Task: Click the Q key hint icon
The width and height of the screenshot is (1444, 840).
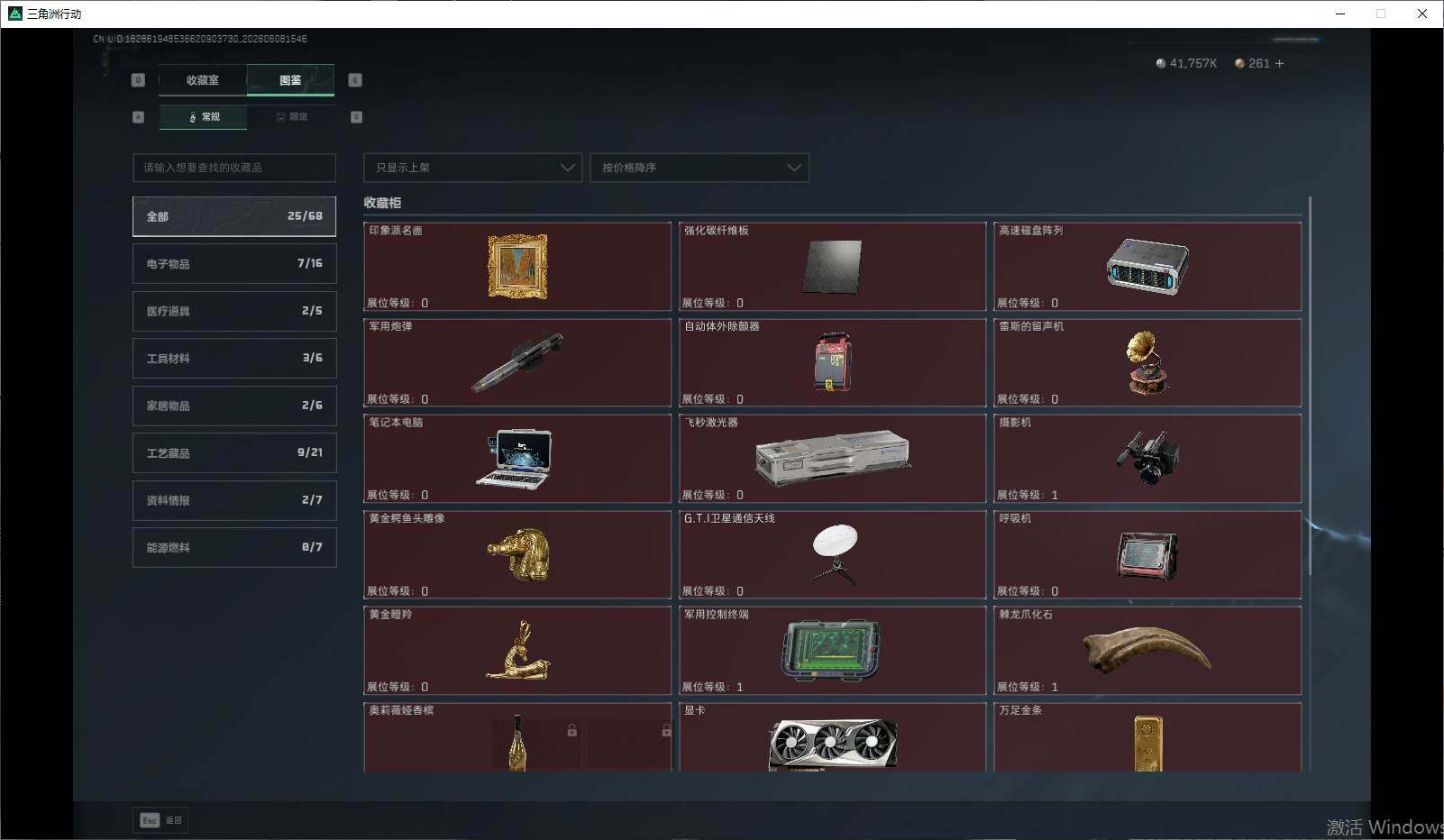Action: (x=138, y=80)
